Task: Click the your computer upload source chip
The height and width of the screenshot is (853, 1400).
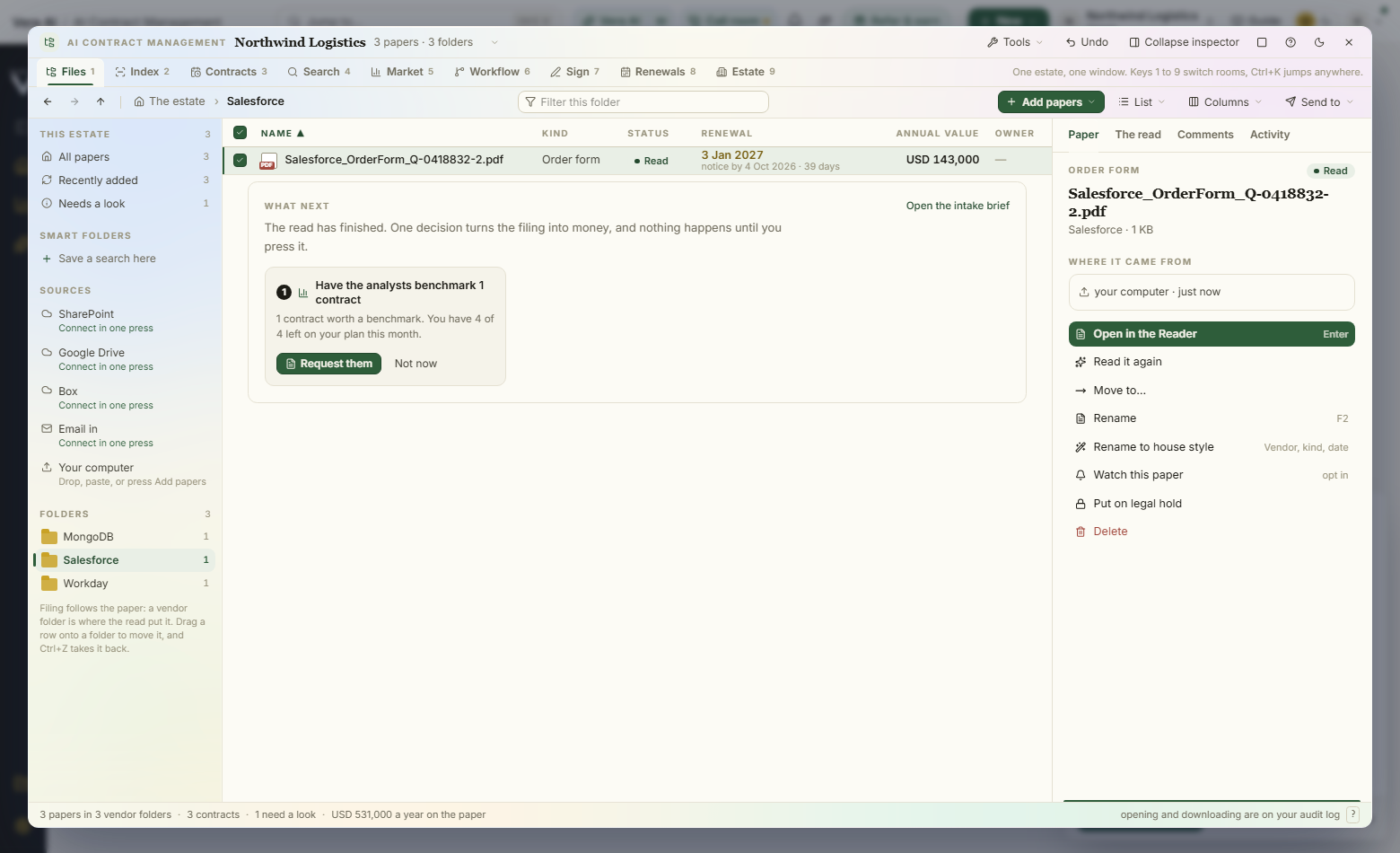Action: 1212,292
